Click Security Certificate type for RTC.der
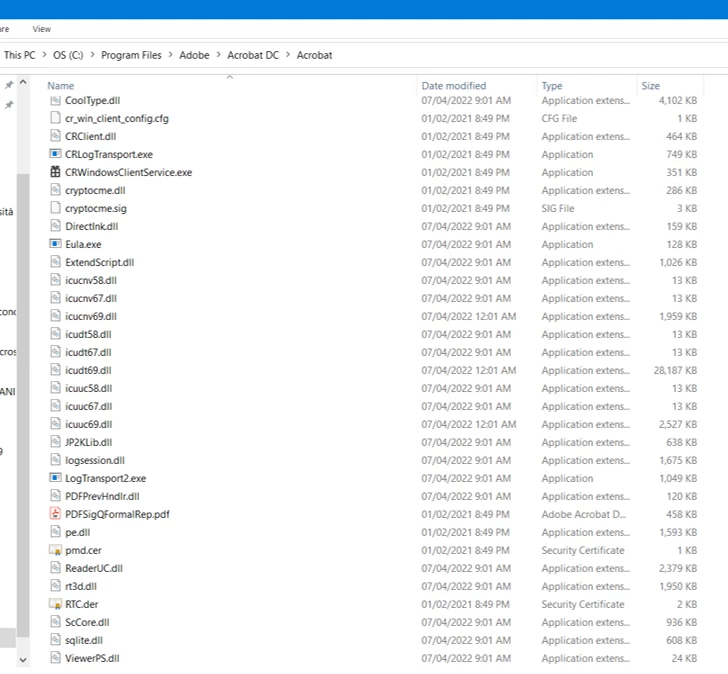Image resolution: width=728 pixels, height=674 pixels. [x=583, y=604]
